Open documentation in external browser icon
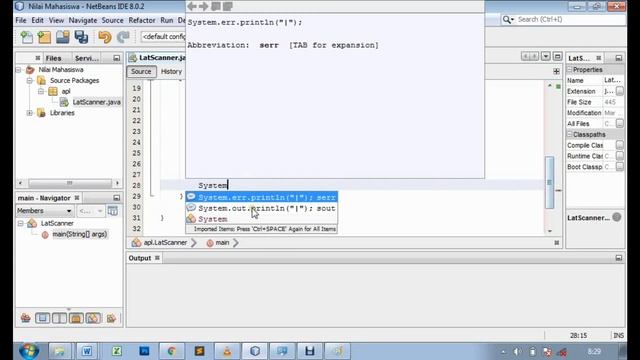 pyautogui.click(x=216, y=6)
